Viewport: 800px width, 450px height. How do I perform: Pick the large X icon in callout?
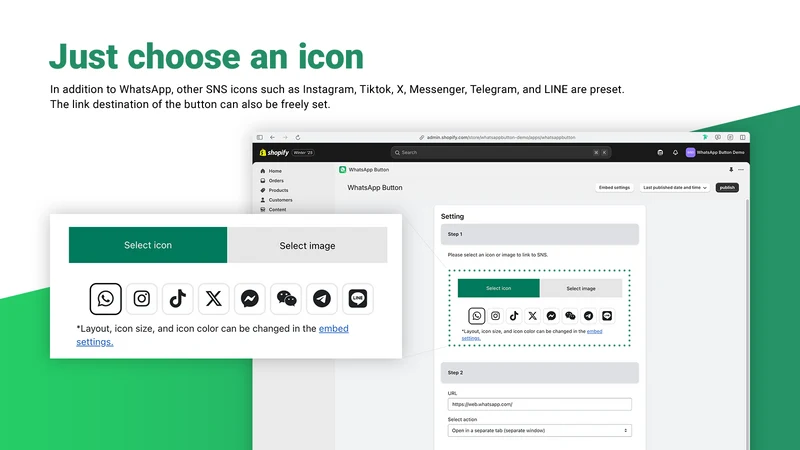pyautogui.click(x=214, y=298)
